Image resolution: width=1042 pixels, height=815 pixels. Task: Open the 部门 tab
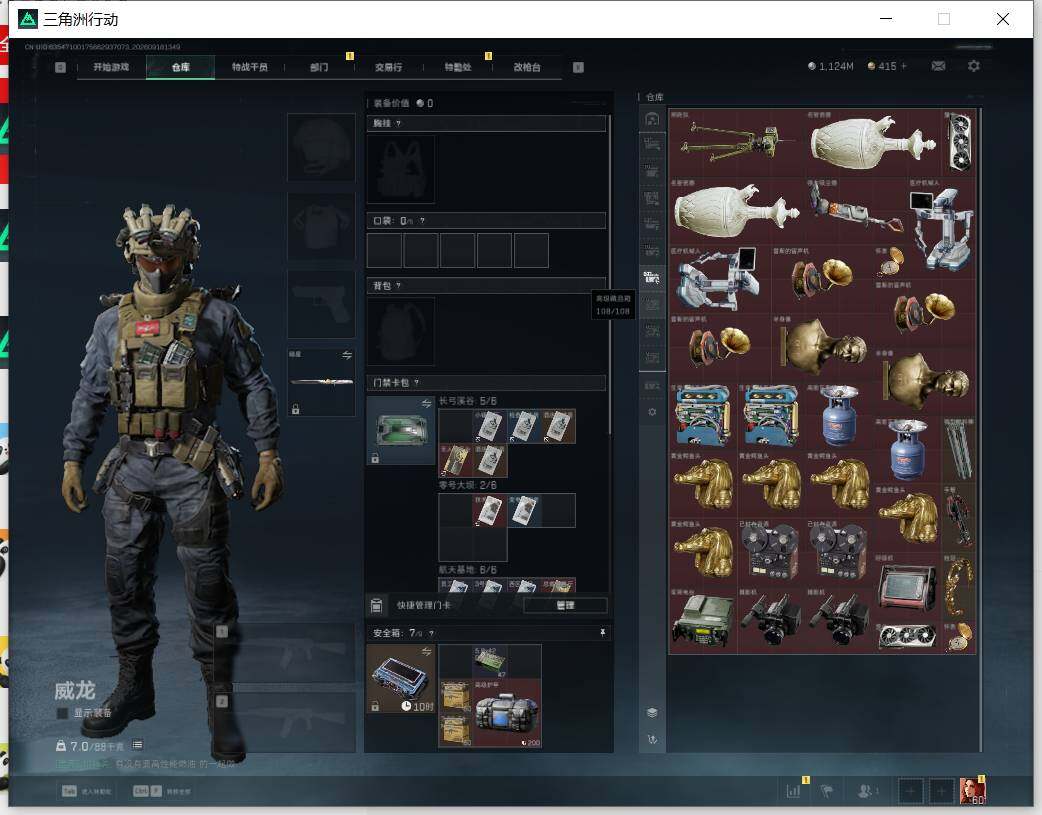click(319, 67)
